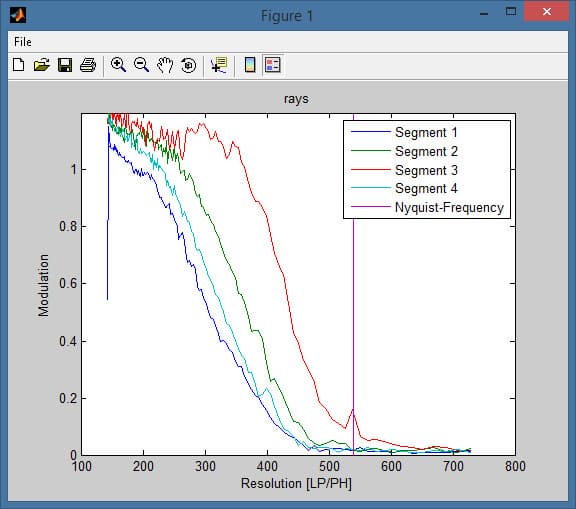Activate the Rotate 3D tool
This screenshot has width=576, height=509.
coord(188,65)
